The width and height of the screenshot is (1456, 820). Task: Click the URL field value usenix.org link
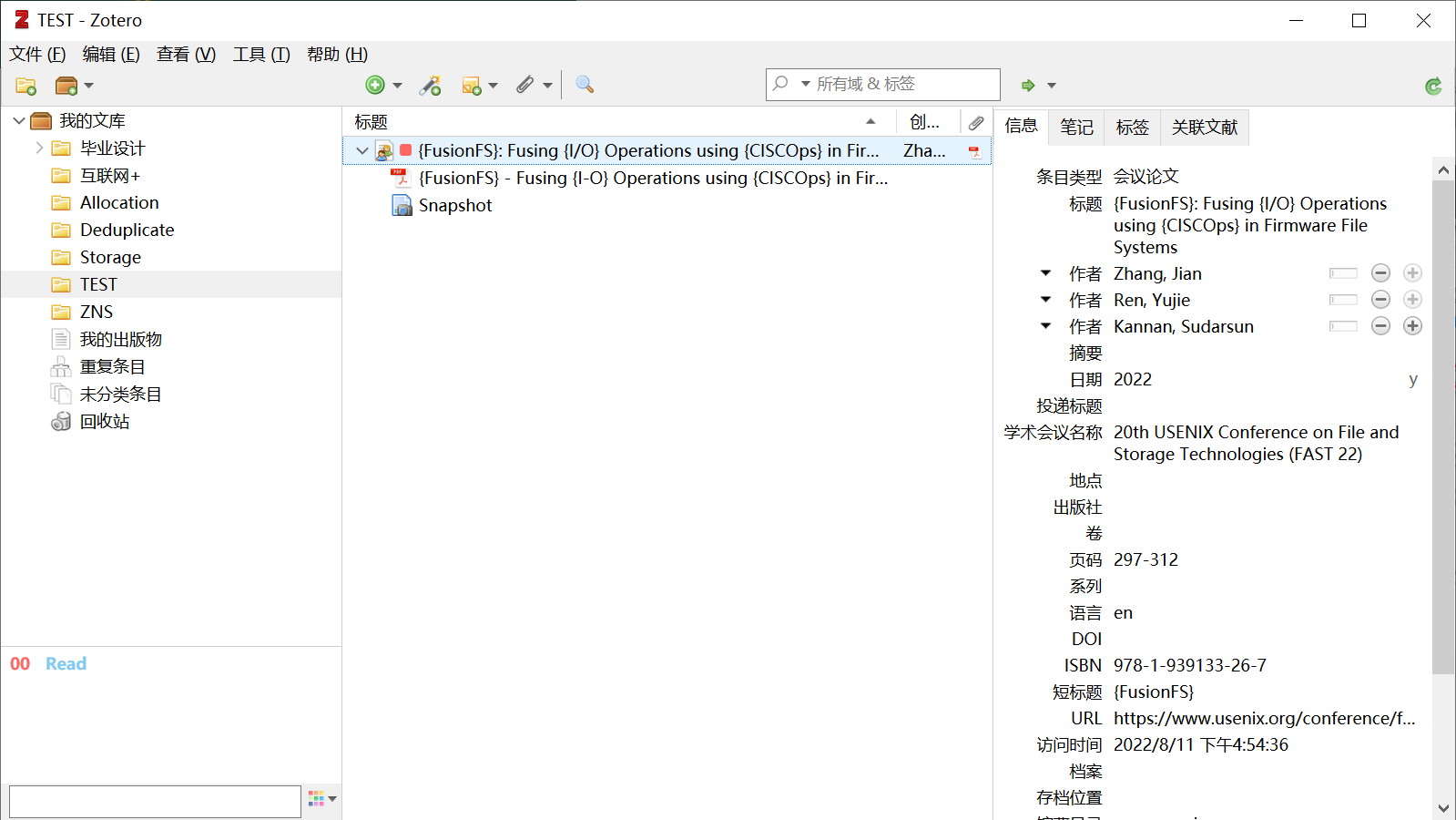click(1264, 718)
